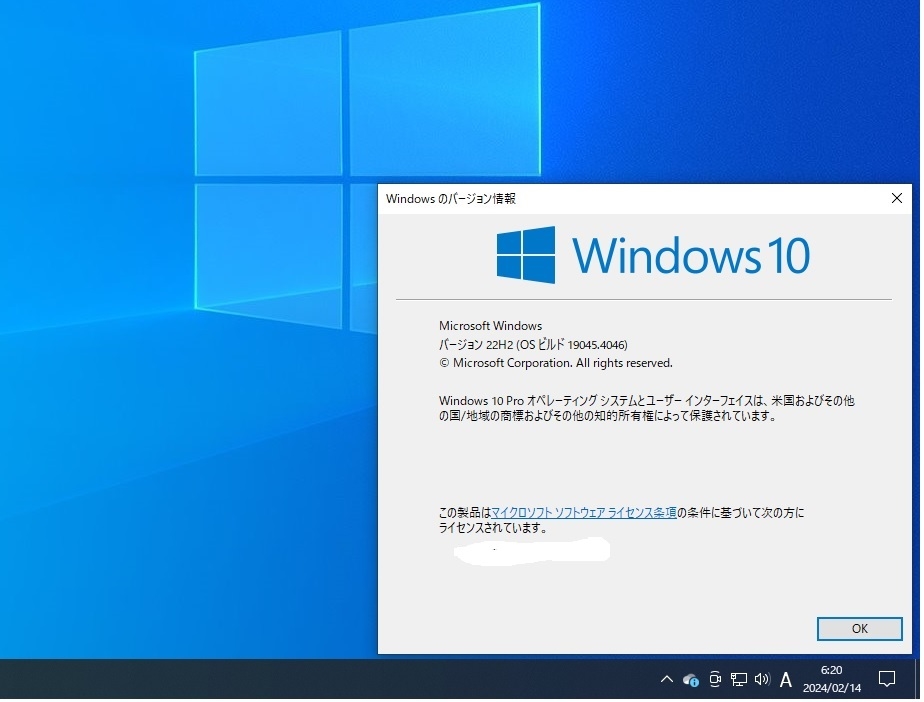The image size is (924, 702).
Task: Click the Microsoft Corporation copyright line
Action: 557,365
